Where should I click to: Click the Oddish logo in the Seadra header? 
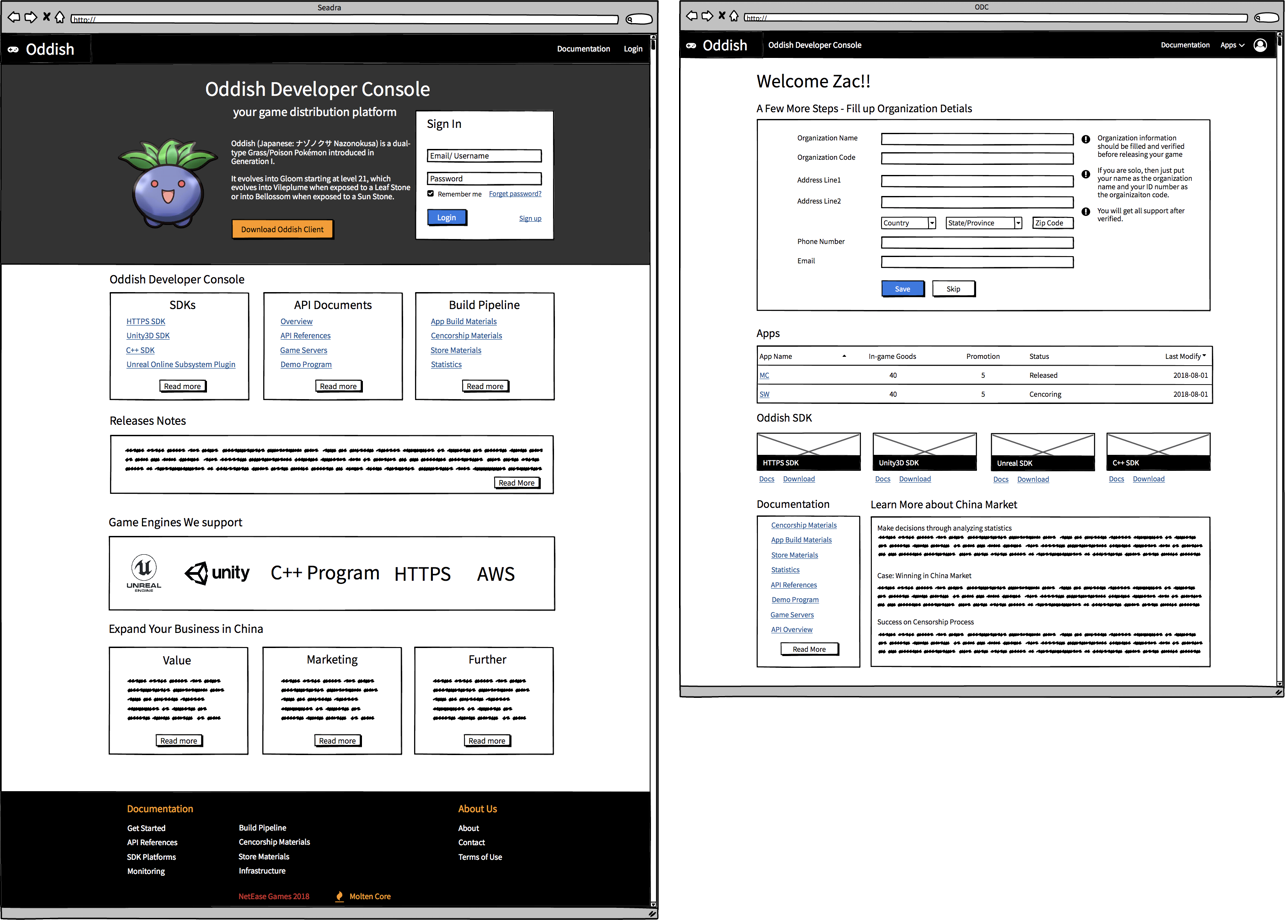[42, 49]
